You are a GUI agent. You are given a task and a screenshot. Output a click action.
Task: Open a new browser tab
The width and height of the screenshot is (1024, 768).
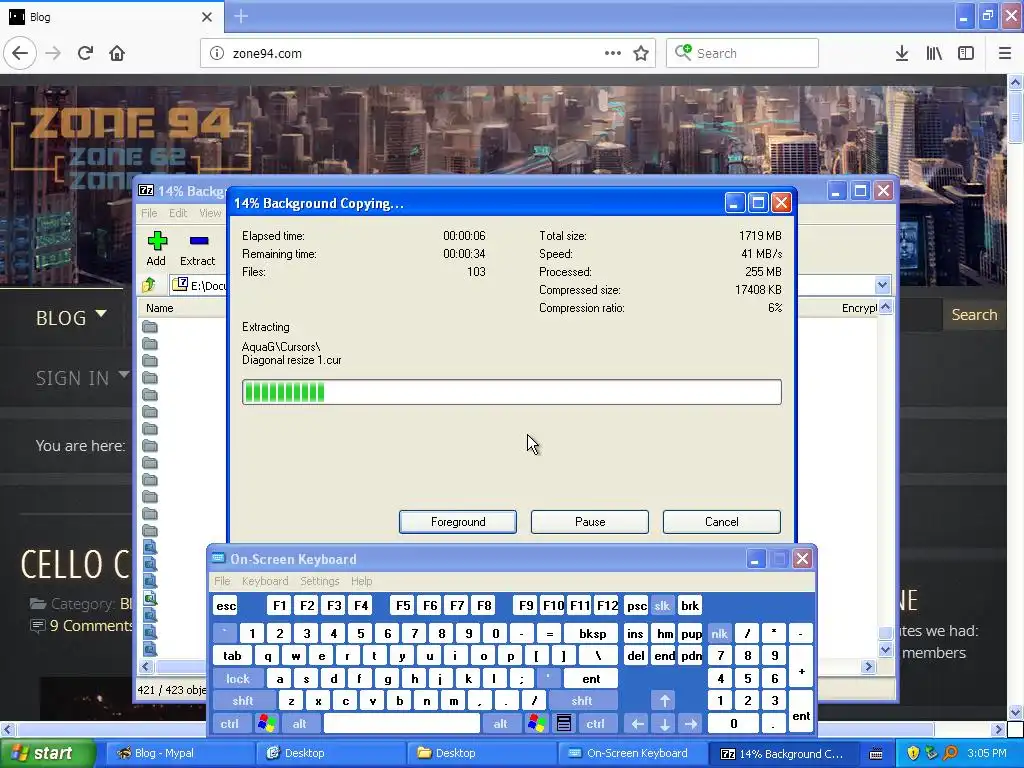(241, 16)
